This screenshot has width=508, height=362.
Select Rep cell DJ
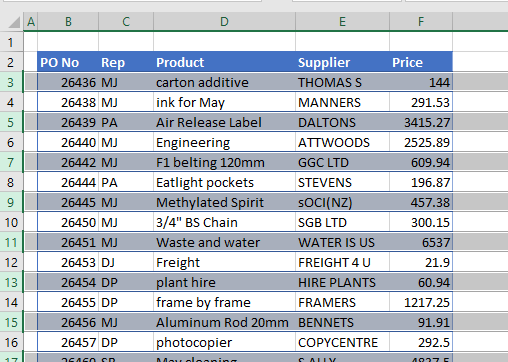126,262
